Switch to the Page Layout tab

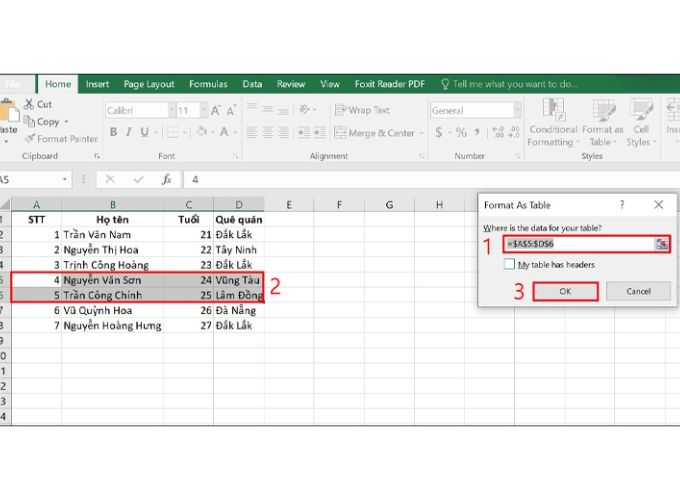(x=149, y=84)
